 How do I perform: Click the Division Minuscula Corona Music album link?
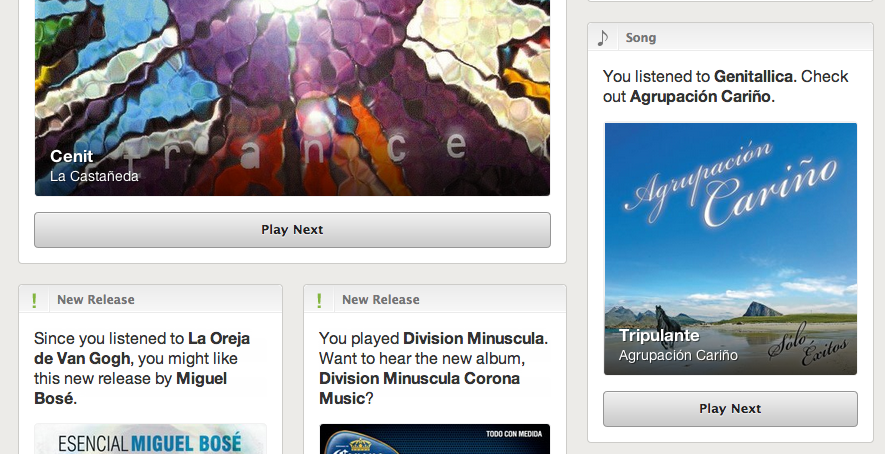pyautogui.click(x=419, y=388)
